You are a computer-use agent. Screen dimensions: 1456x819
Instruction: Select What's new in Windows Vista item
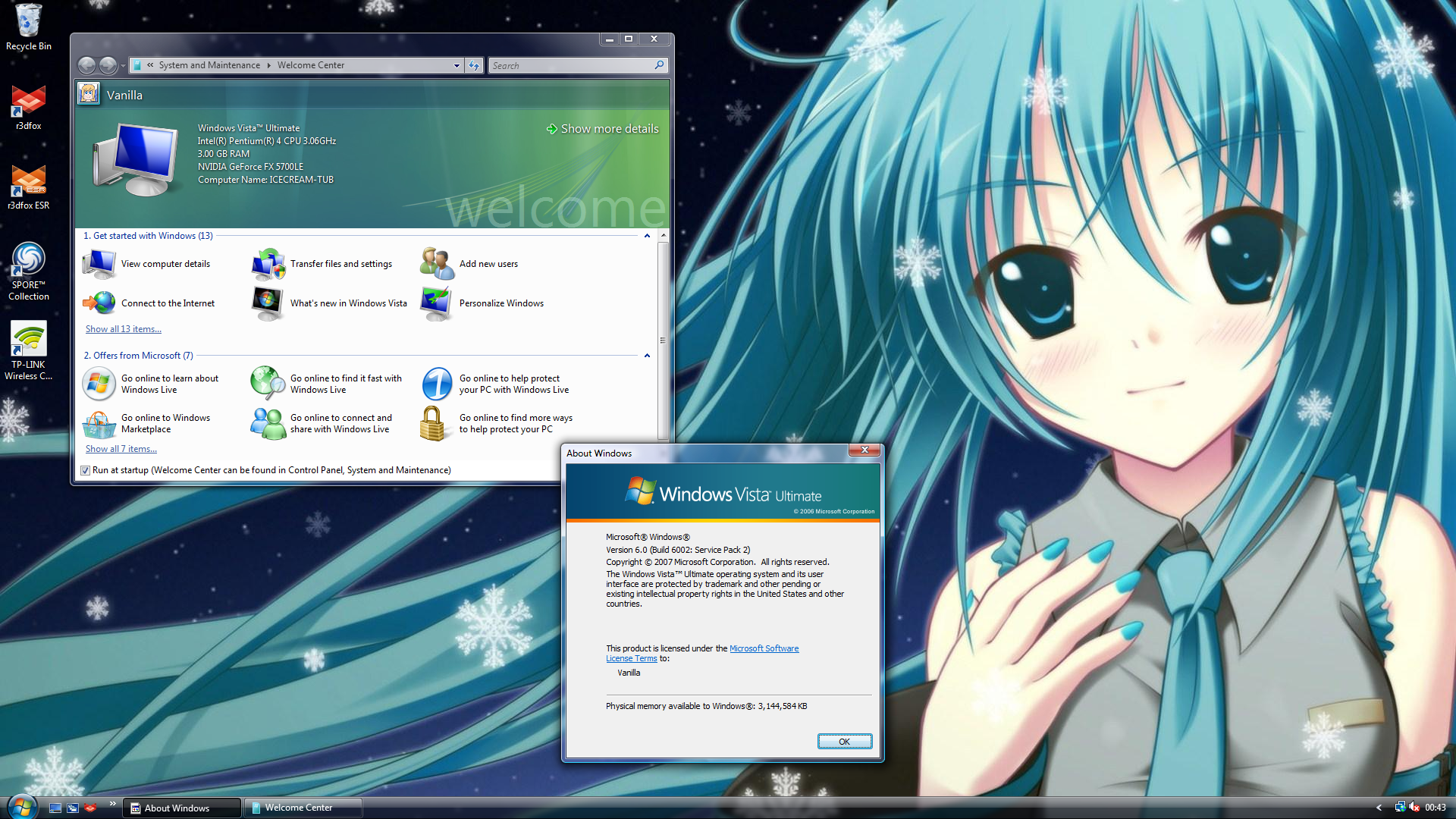tap(330, 303)
